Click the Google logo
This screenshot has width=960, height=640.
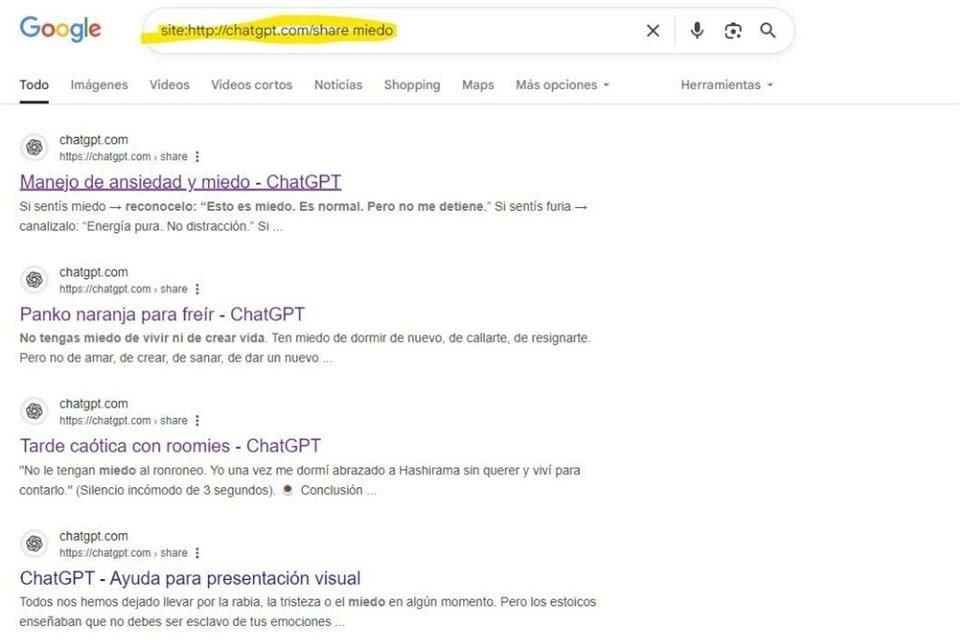click(60, 29)
